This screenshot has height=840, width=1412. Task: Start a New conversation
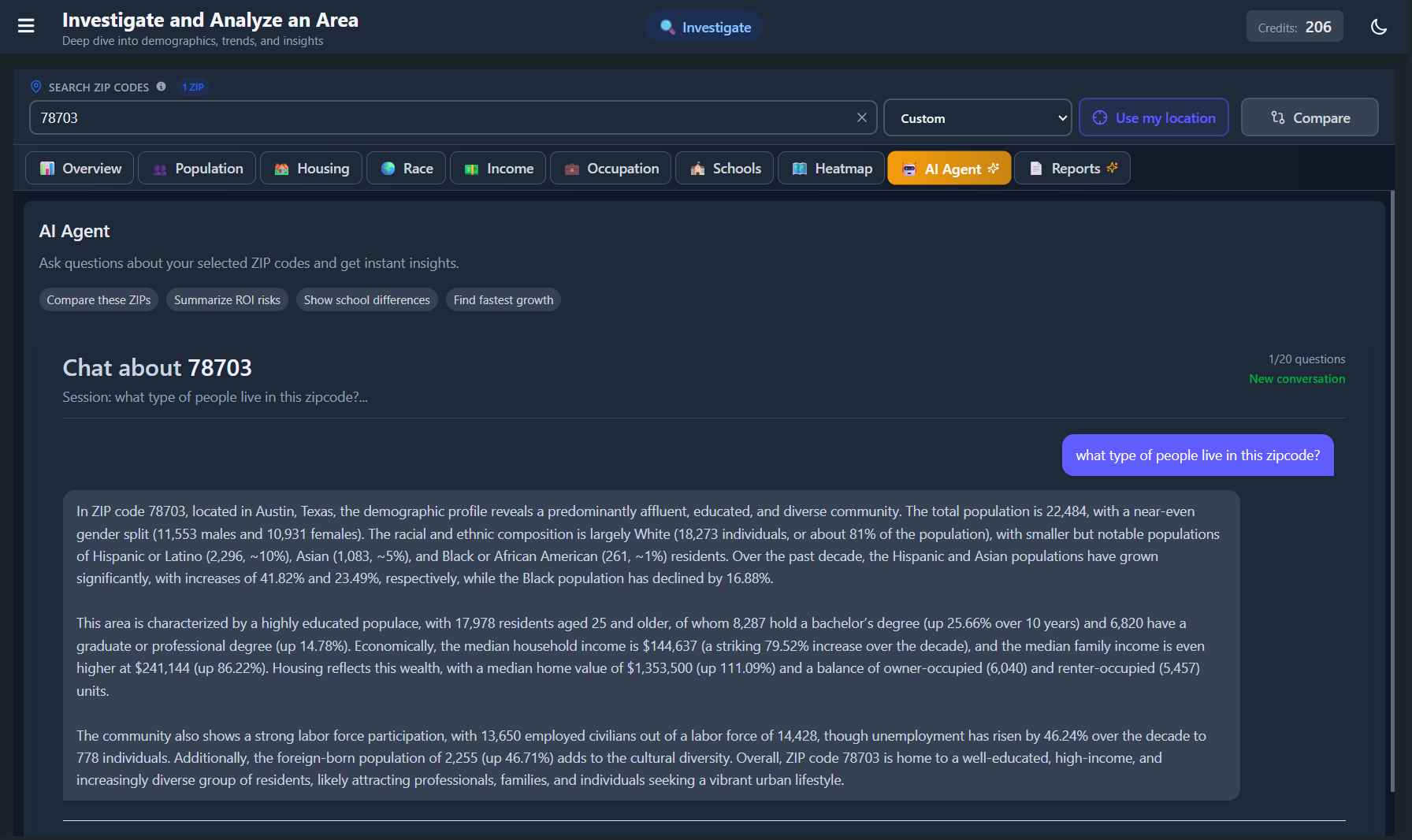[x=1297, y=378]
